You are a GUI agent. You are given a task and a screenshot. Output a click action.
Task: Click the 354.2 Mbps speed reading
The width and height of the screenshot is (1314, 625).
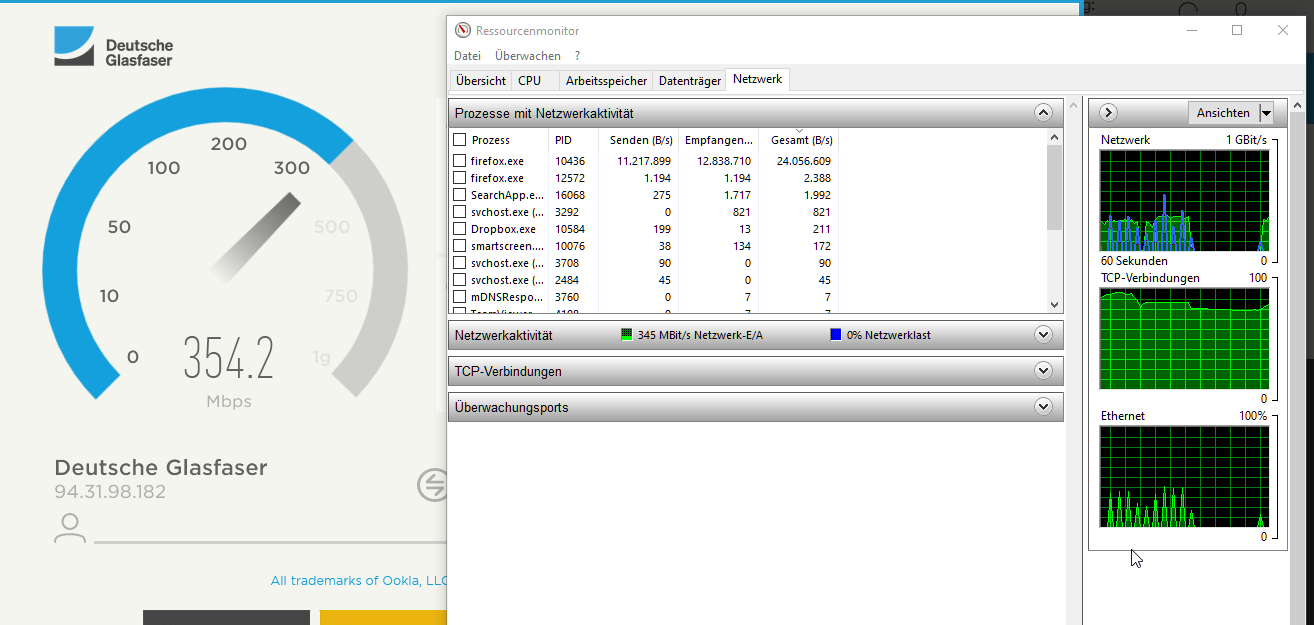229,358
